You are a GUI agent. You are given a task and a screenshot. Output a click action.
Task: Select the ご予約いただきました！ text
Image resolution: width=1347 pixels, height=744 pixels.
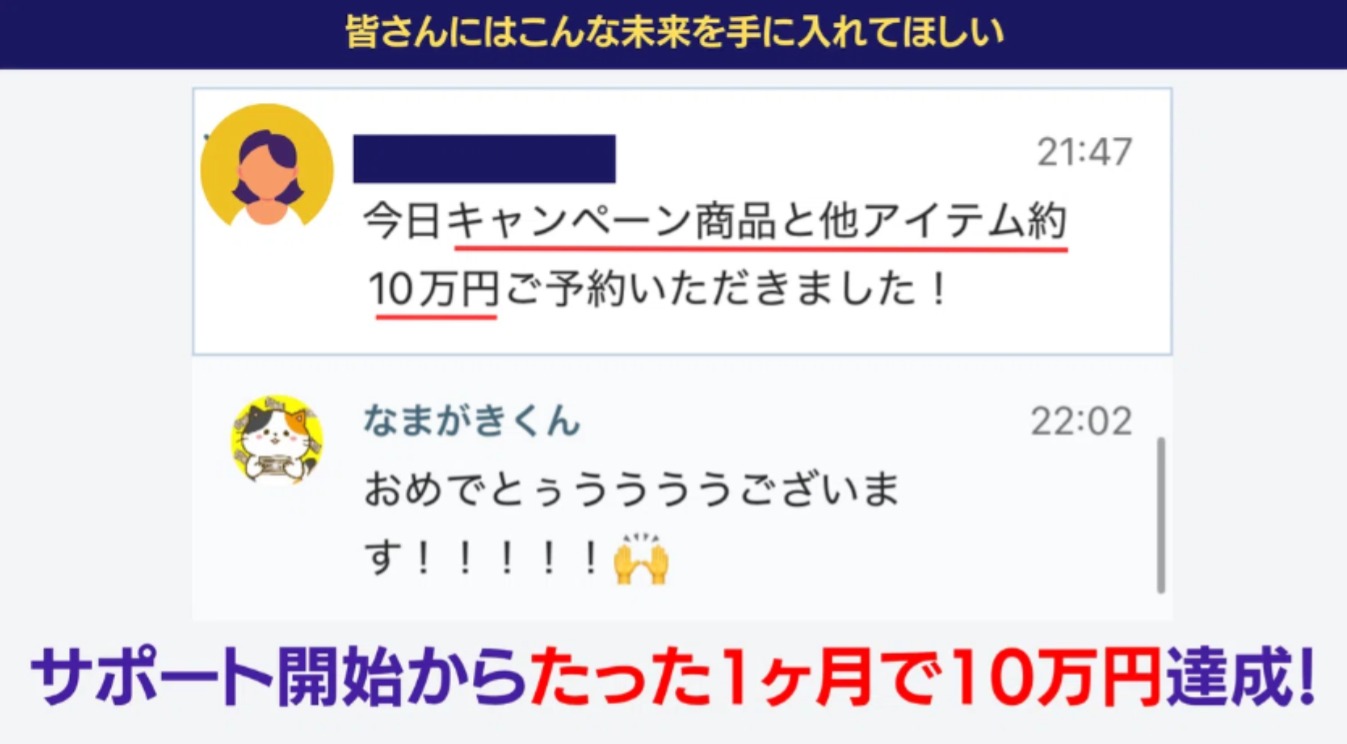pos(723,290)
